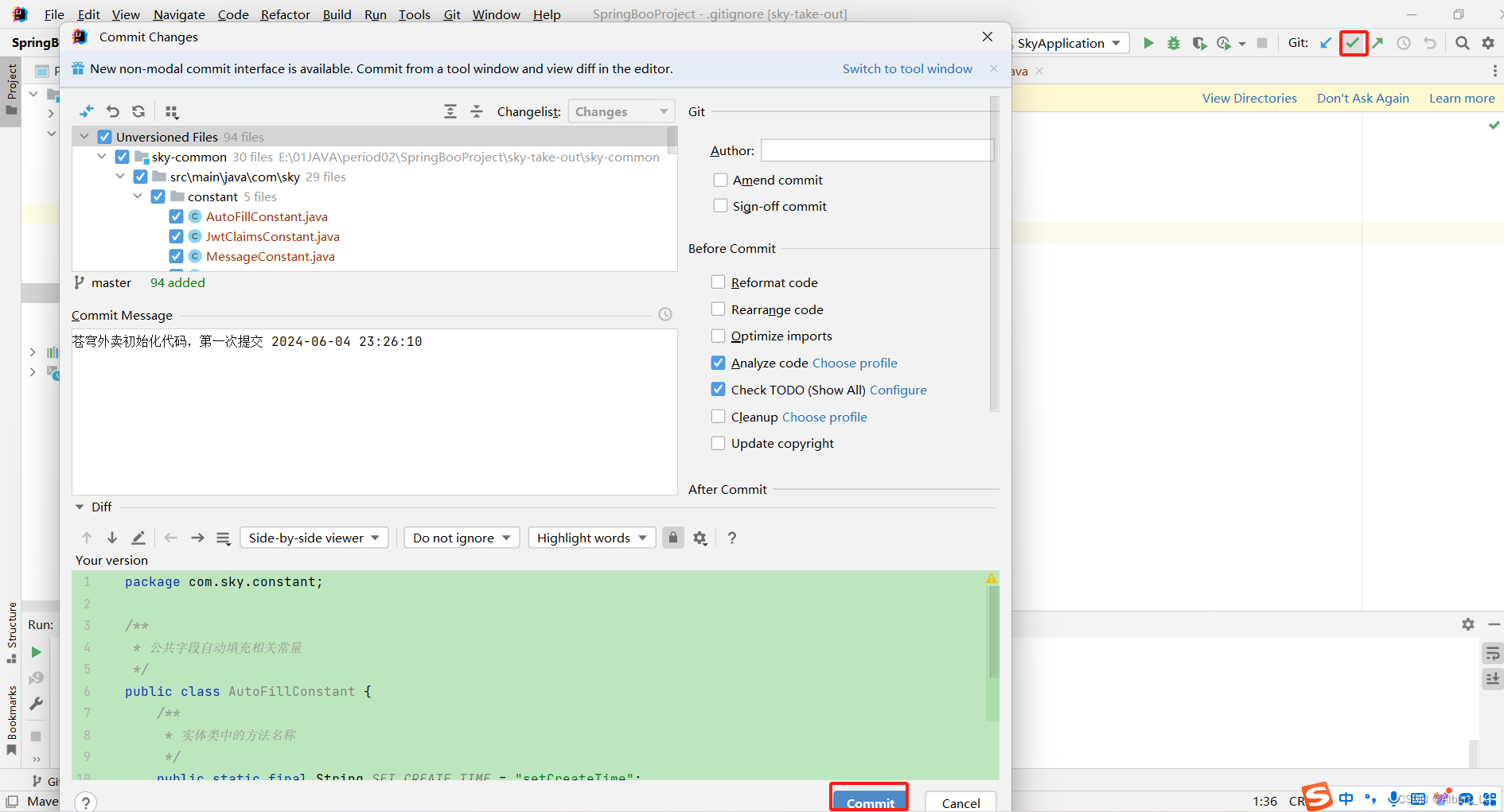Click the Git update project arrow

[x=1326, y=43]
